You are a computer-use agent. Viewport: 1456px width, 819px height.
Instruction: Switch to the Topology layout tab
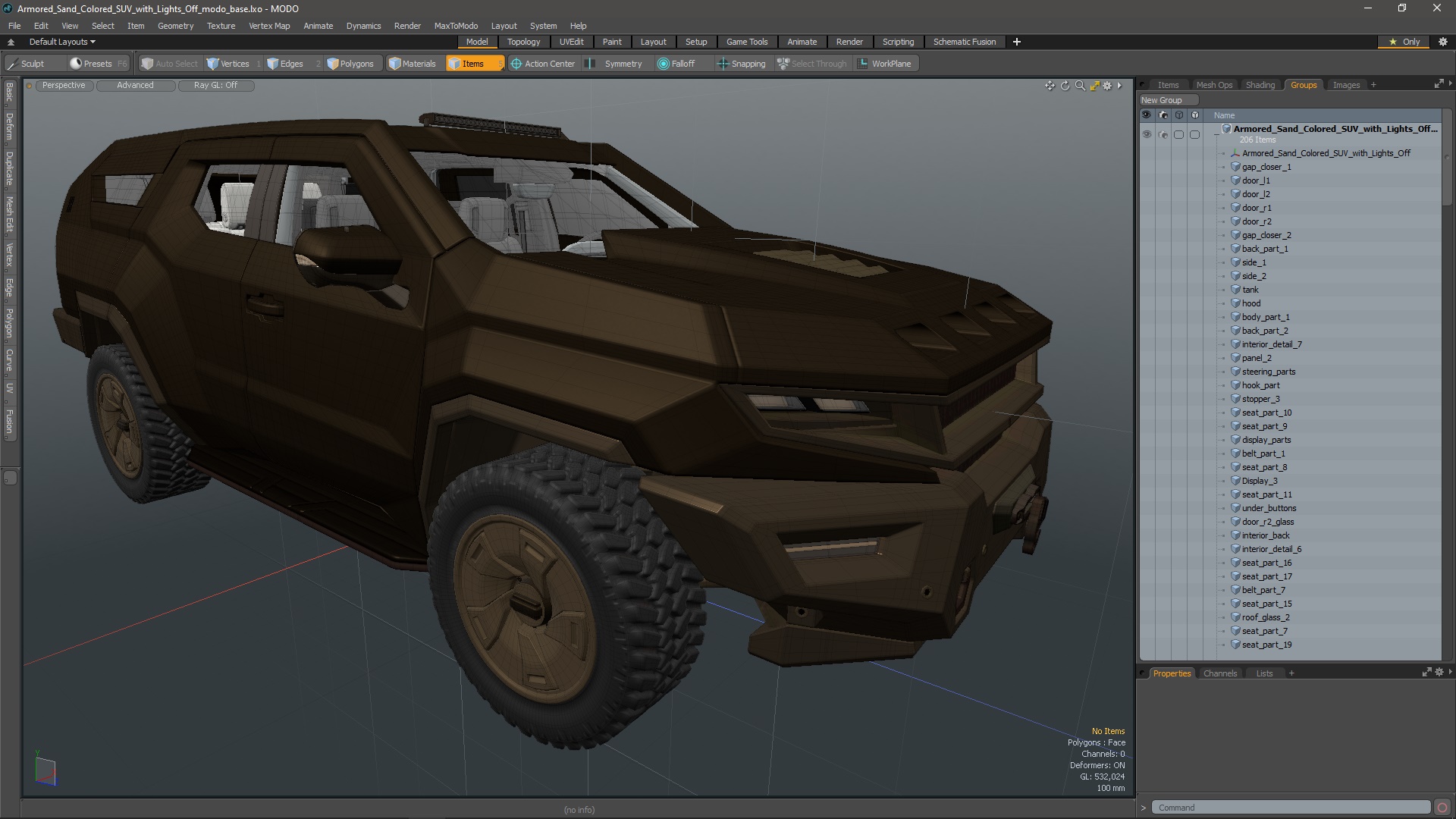point(523,42)
